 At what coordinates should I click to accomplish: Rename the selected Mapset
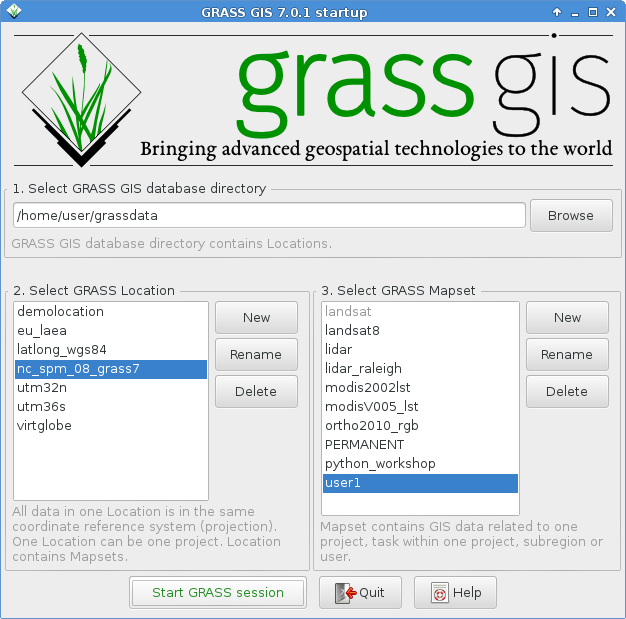click(567, 354)
